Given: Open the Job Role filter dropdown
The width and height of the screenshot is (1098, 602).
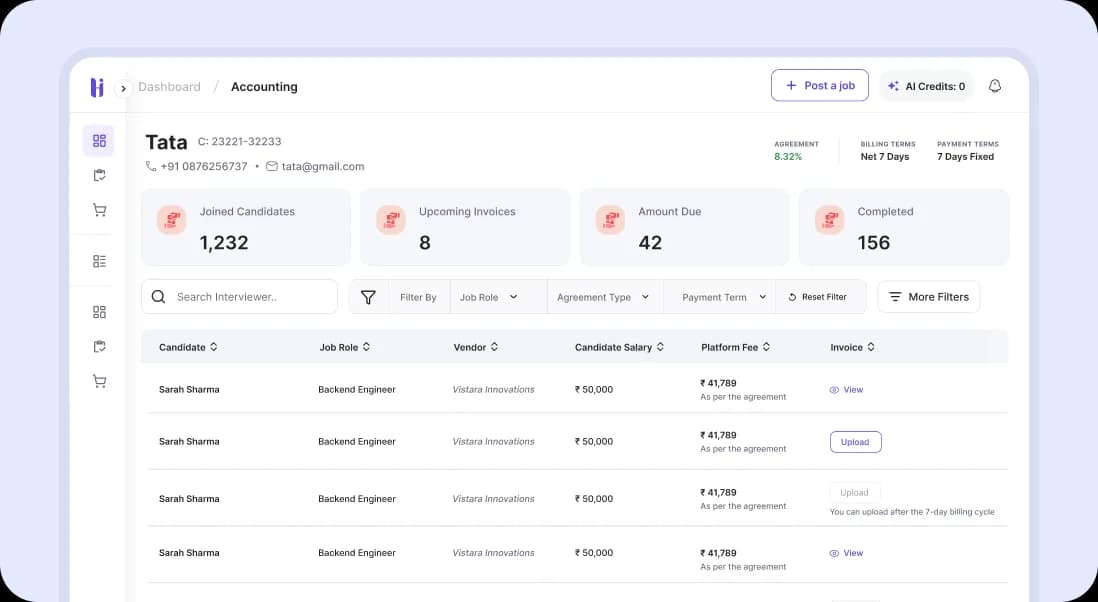Looking at the screenshot, I should pyautogui.click(x=489, y=297).
